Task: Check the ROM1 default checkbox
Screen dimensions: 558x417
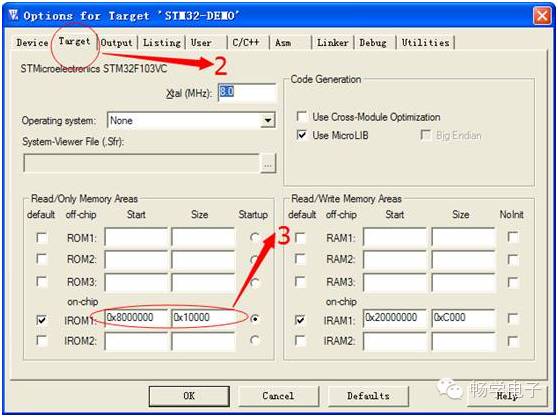Action: (42, 238)
